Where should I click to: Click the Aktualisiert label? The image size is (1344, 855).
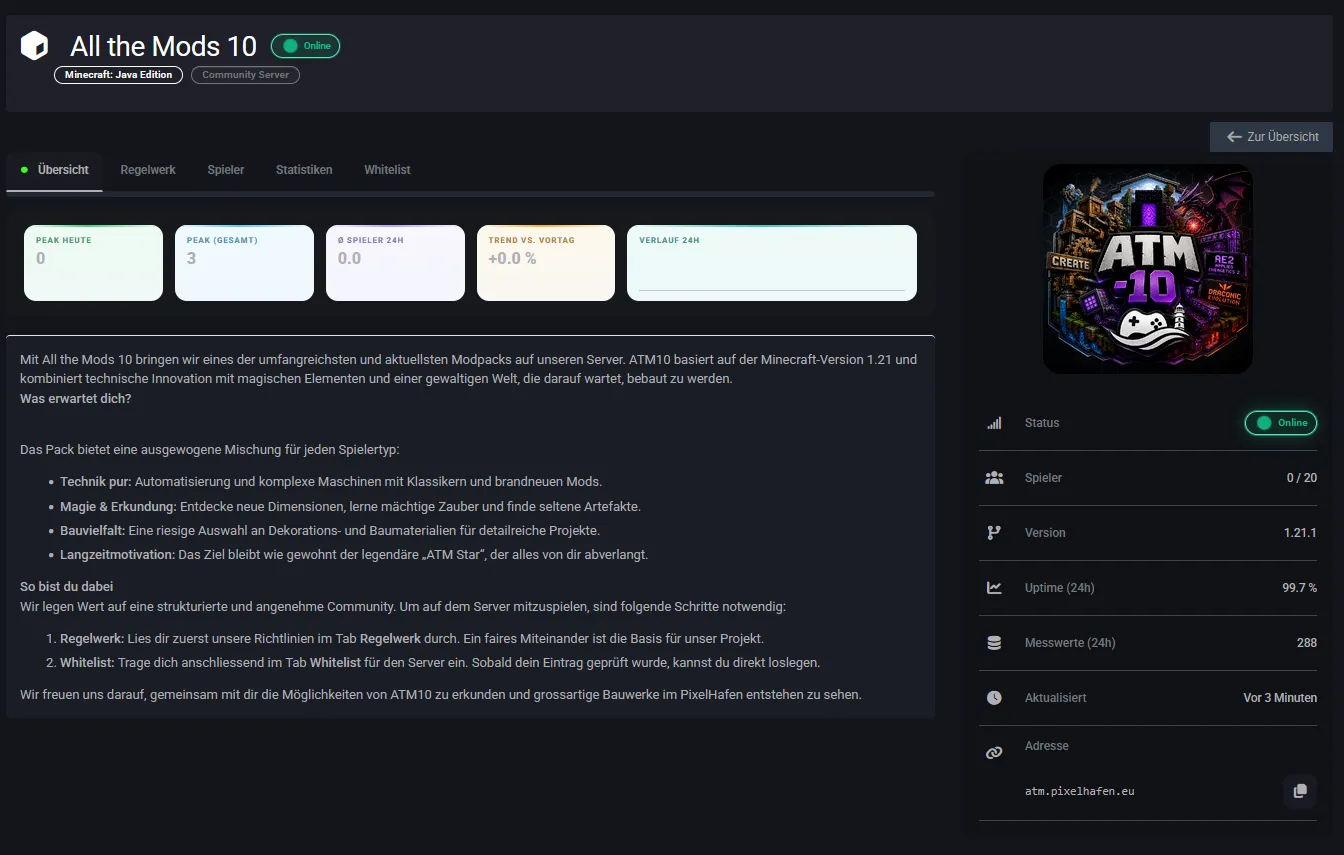point(1056,698)
